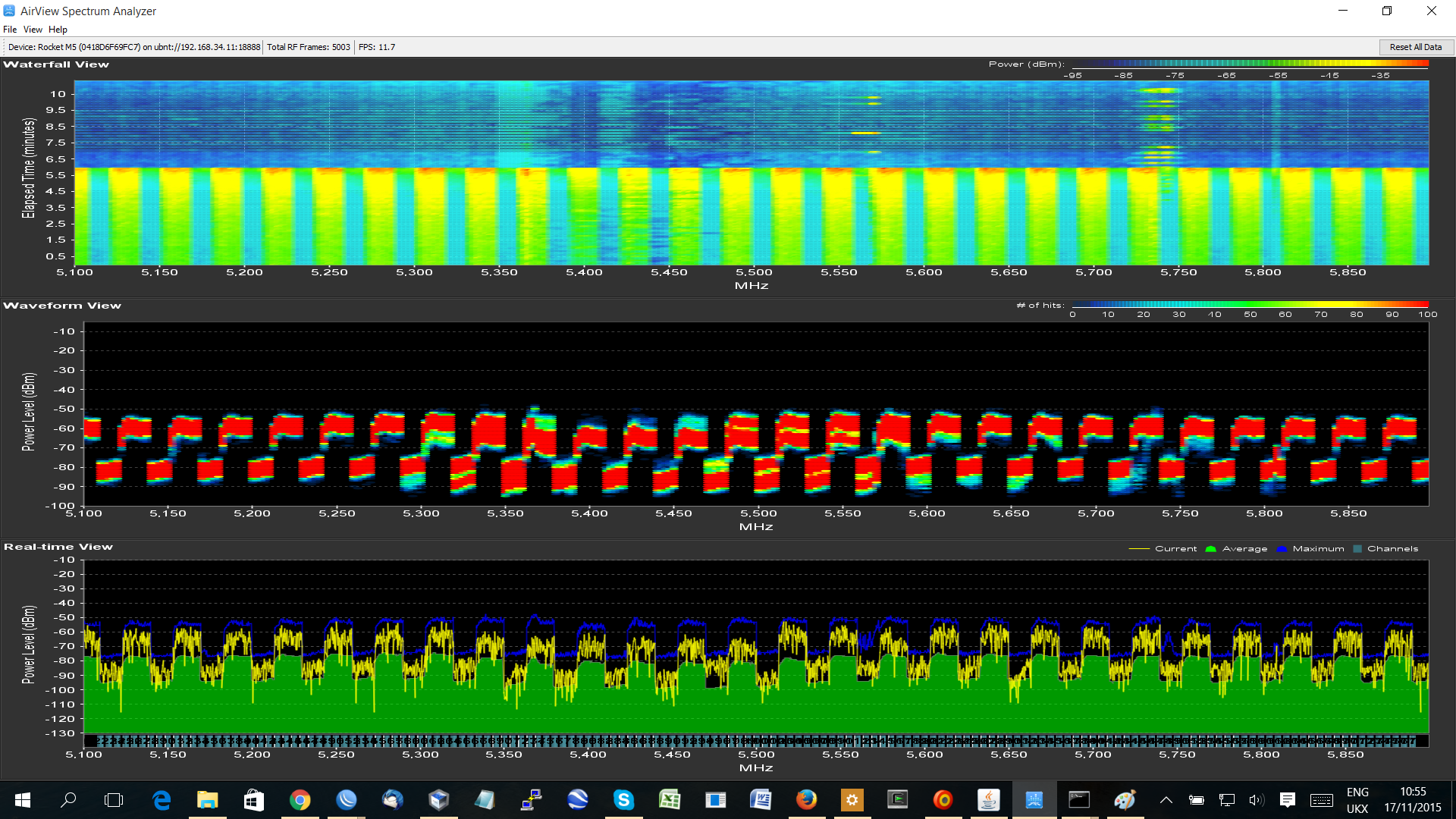Click the Reset All Data button

tap(1415, 47)
